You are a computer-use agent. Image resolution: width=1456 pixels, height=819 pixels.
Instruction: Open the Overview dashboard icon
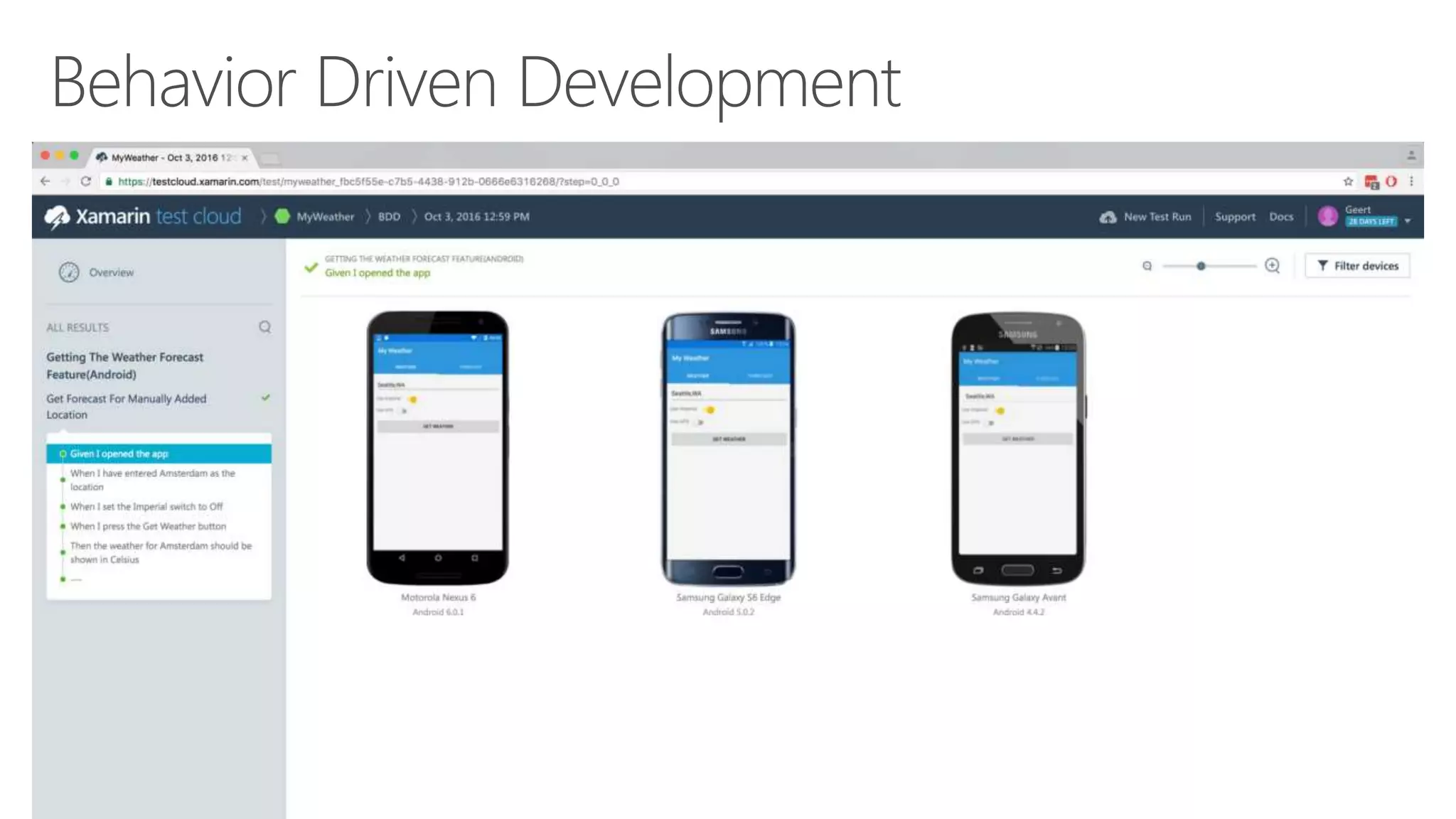(x=69, y=272)
